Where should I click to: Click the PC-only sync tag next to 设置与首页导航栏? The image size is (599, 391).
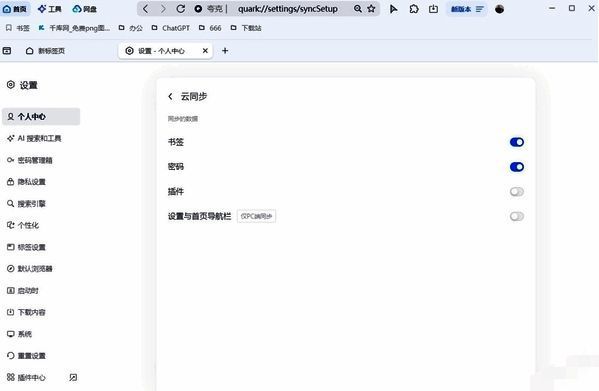(x=256, y=216)
